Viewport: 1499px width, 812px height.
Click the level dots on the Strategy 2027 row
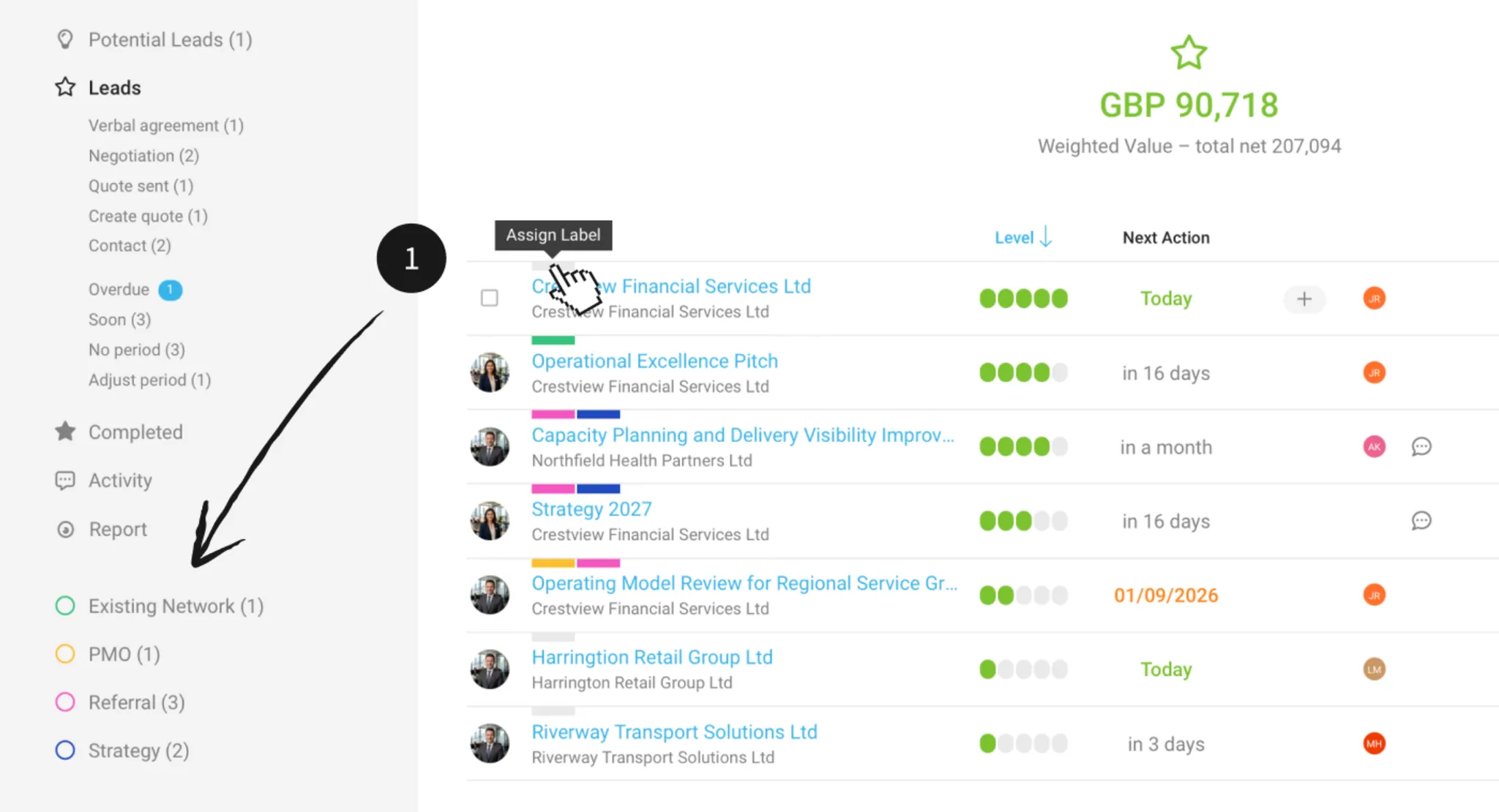click(1023, 521)
